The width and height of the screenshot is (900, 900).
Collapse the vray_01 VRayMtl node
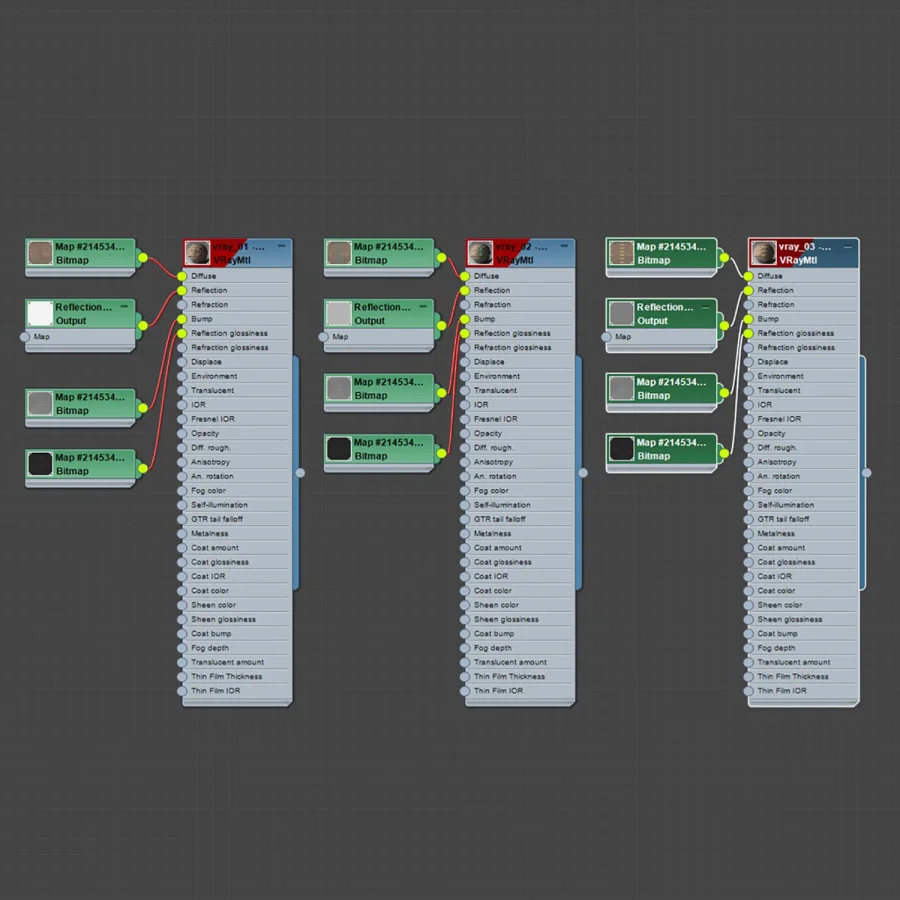point(281,246)
